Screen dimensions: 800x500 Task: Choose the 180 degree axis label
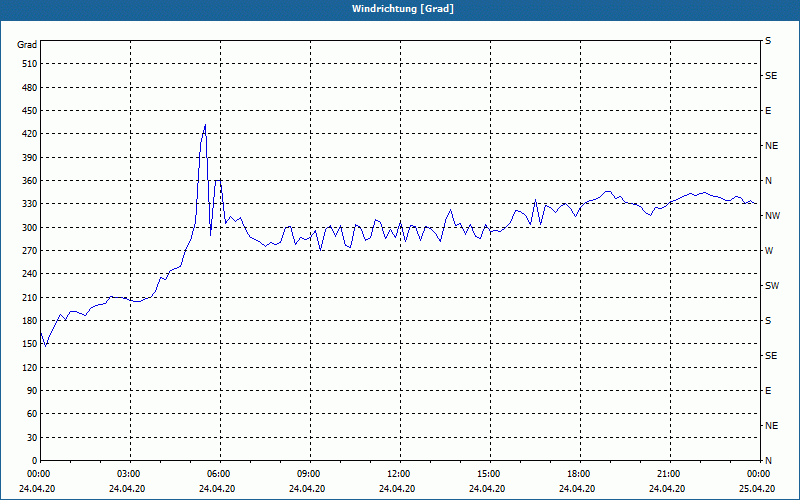pyautogui.click(x=30, y=321)
